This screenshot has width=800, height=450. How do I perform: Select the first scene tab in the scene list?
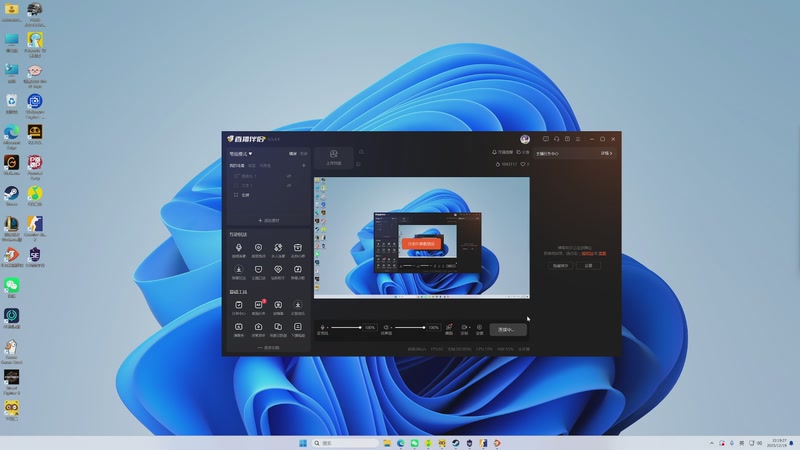click(237, 166)
